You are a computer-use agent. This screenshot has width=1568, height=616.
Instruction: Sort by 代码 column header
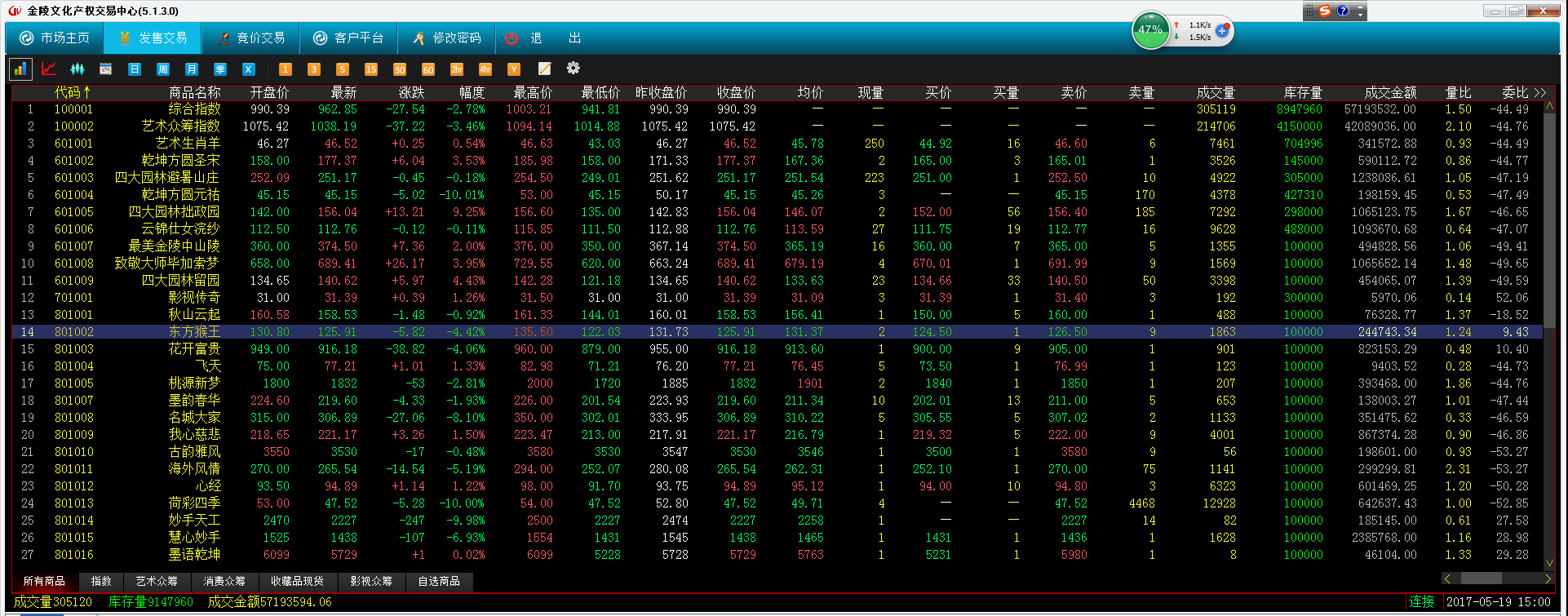[x=73, y=92]
